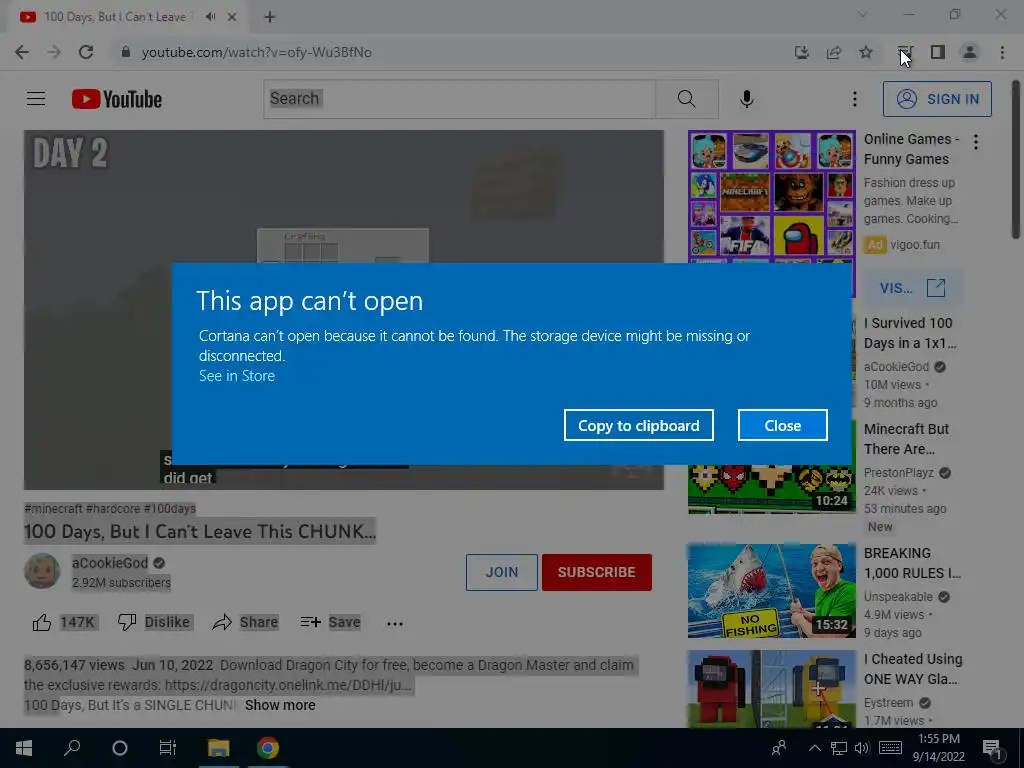Close the Cortana error dialog
The image size is (1024, 768).
782,425
